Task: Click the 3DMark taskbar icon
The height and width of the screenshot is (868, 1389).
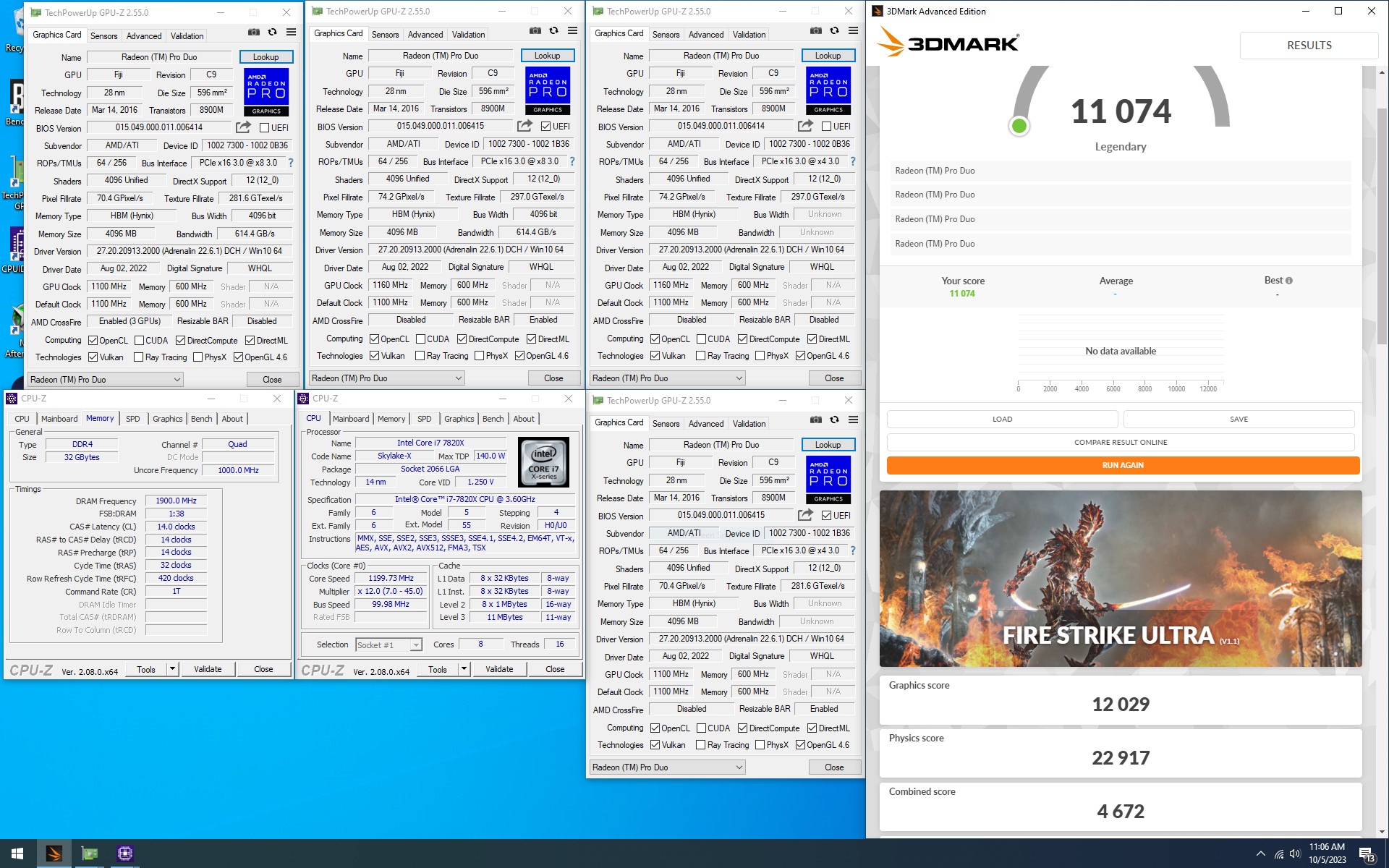Action: [x=54, y=854]
